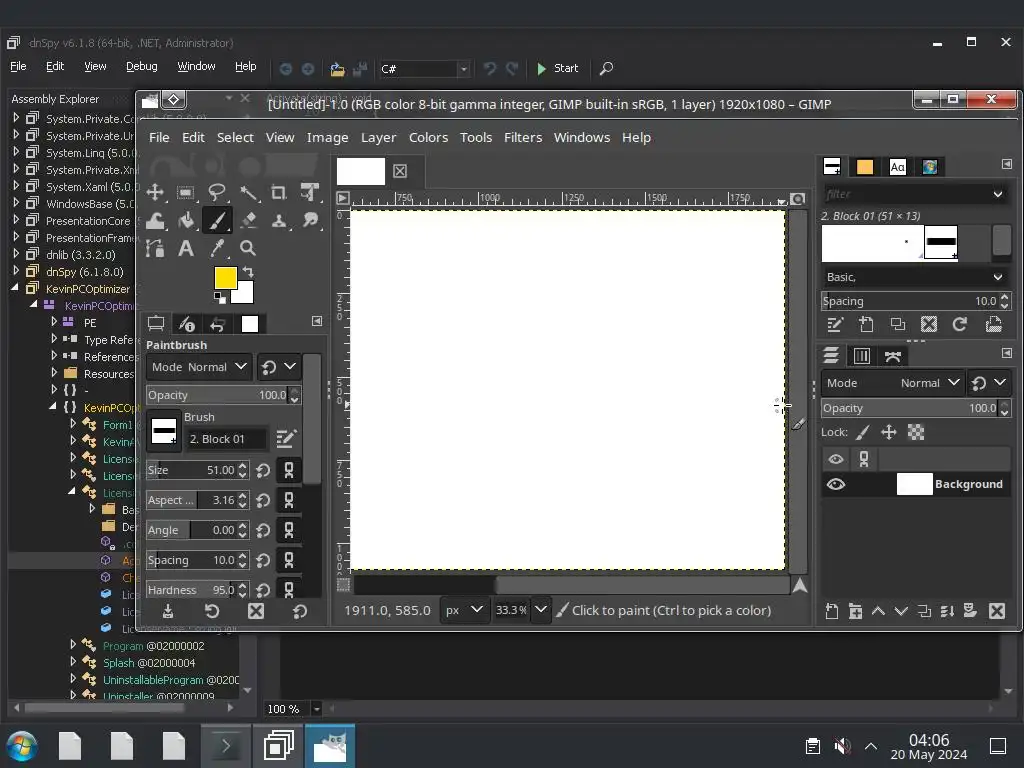This screenshot has width=1024, height=768.
Task: Swap foreground and background colors
Action: tap(248, 272)
